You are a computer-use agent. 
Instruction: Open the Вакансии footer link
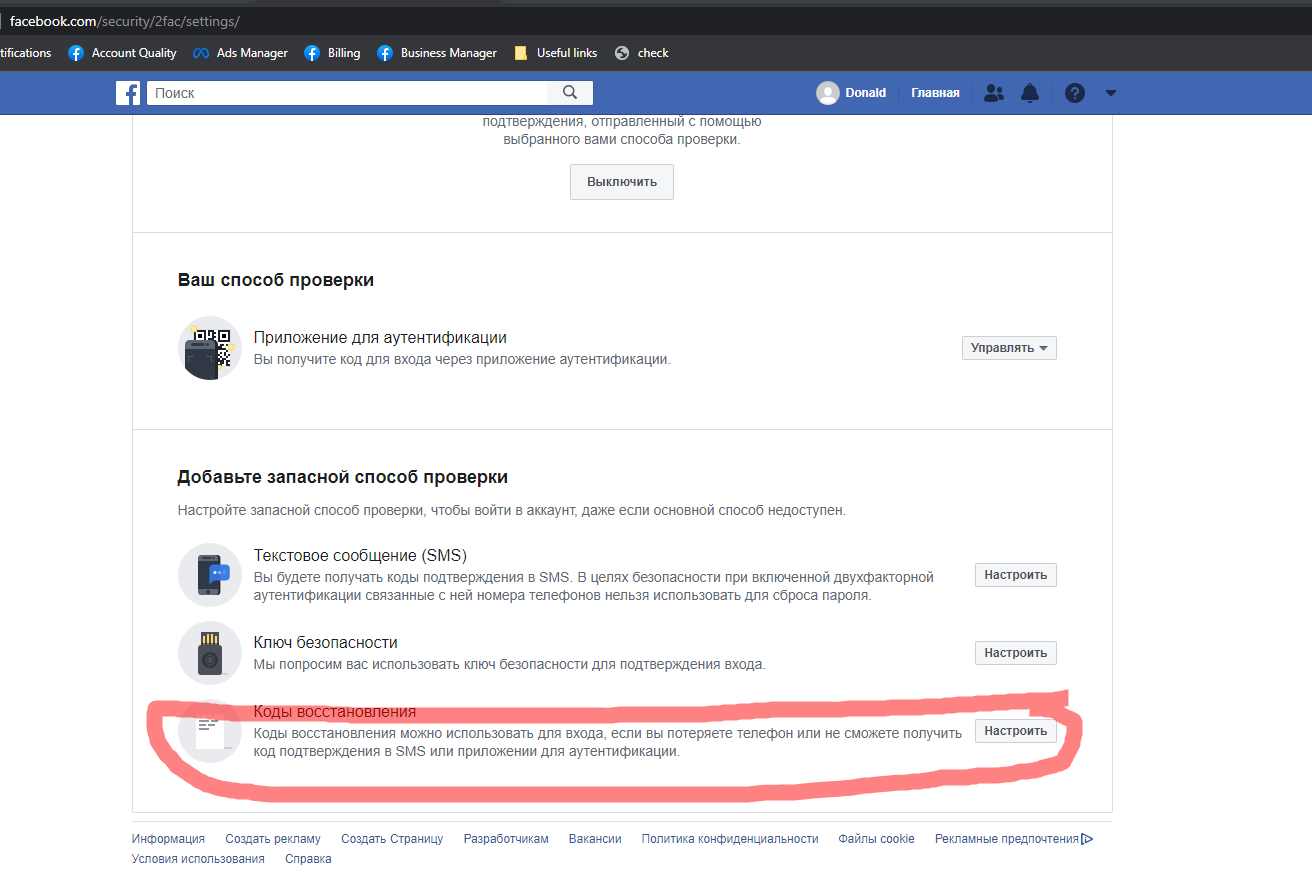(x=595, y=839)
